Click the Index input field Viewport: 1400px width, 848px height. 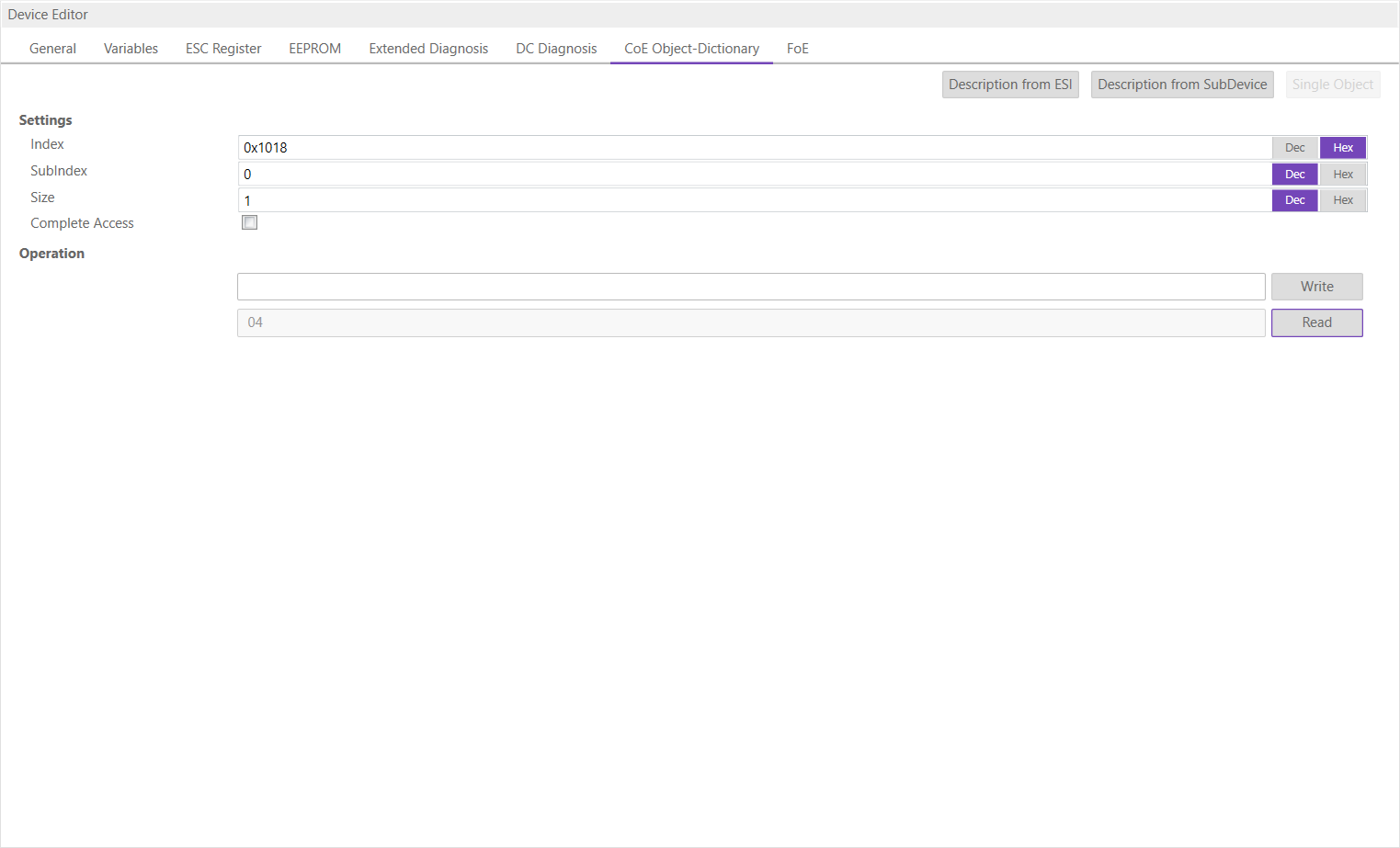point(754,148)
